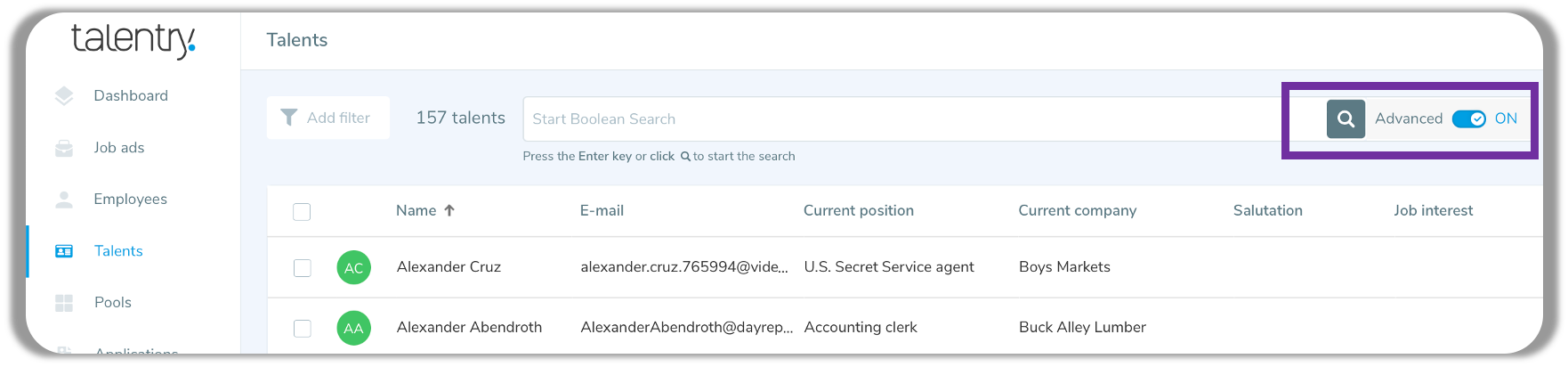Click the Talents card icon
Image resolution: width=1568 pixels, height=367 pixels.
click(64, 251)
